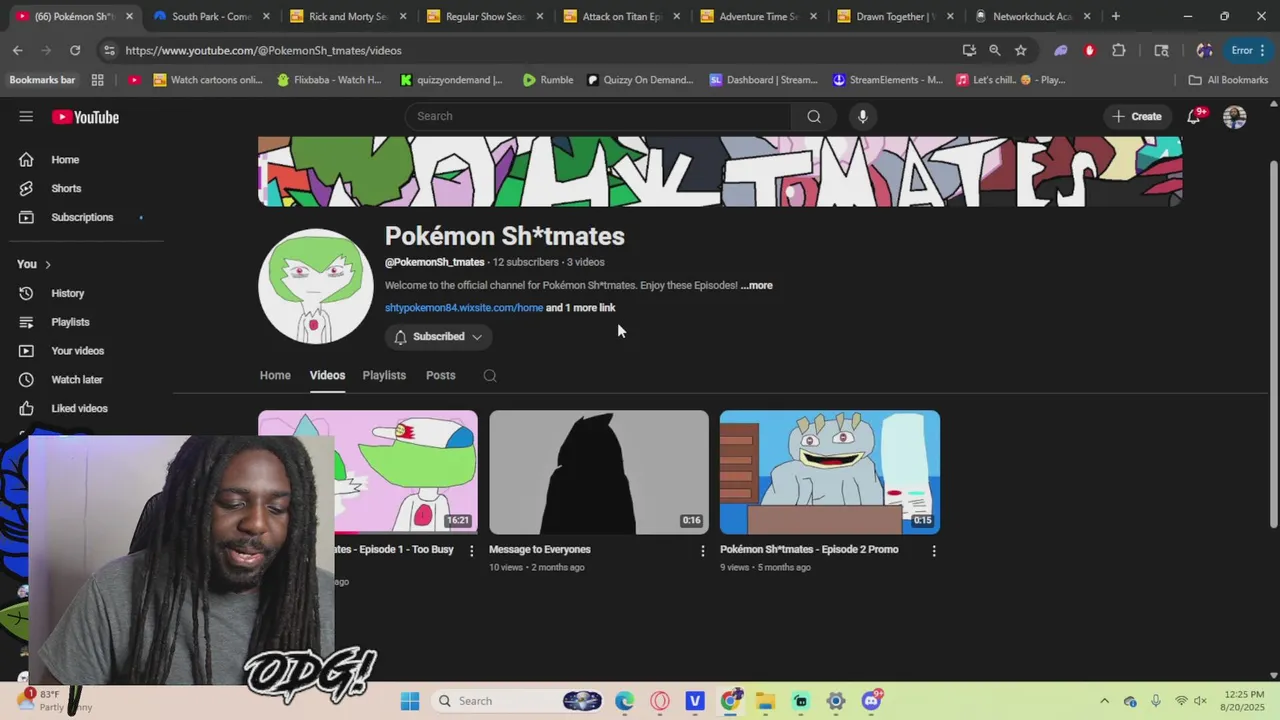Click the YouTube search input field
The width and height of the screenshot is (1280, 720).
click(598, 116)
